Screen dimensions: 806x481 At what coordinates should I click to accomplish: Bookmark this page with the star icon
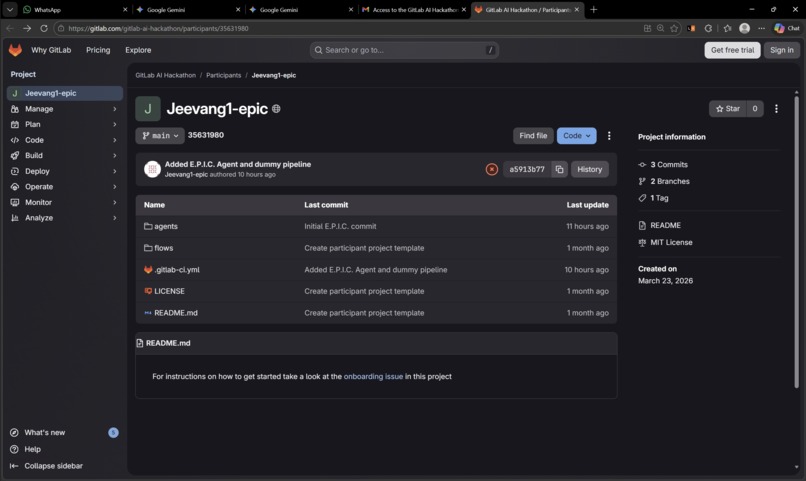(674, 28)
